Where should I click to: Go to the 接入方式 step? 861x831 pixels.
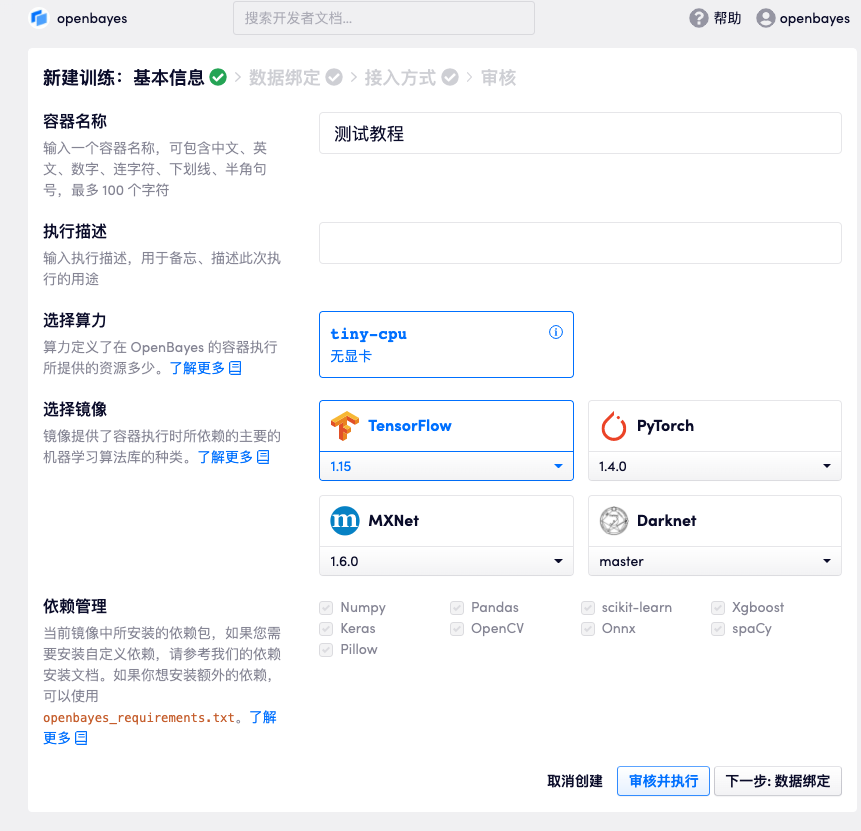400,78
